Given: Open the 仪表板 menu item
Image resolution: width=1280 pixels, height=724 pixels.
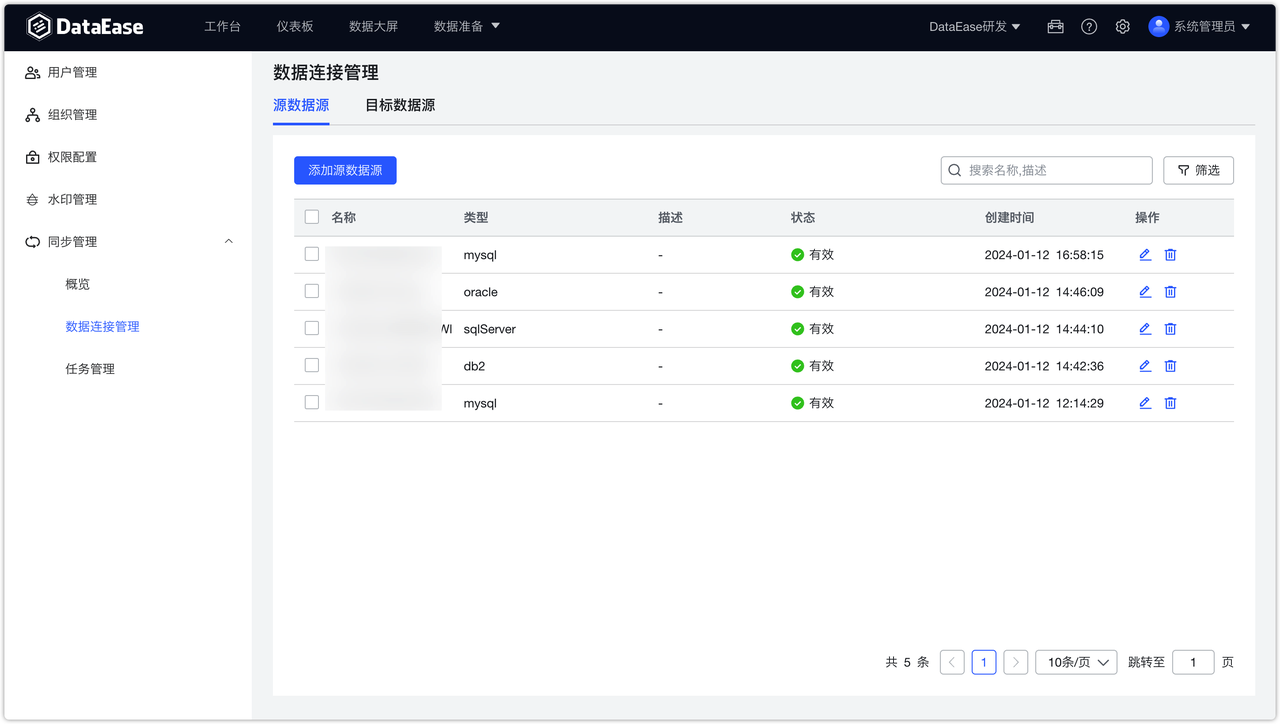Looking at the screenshot, I should tap(295, 27).
